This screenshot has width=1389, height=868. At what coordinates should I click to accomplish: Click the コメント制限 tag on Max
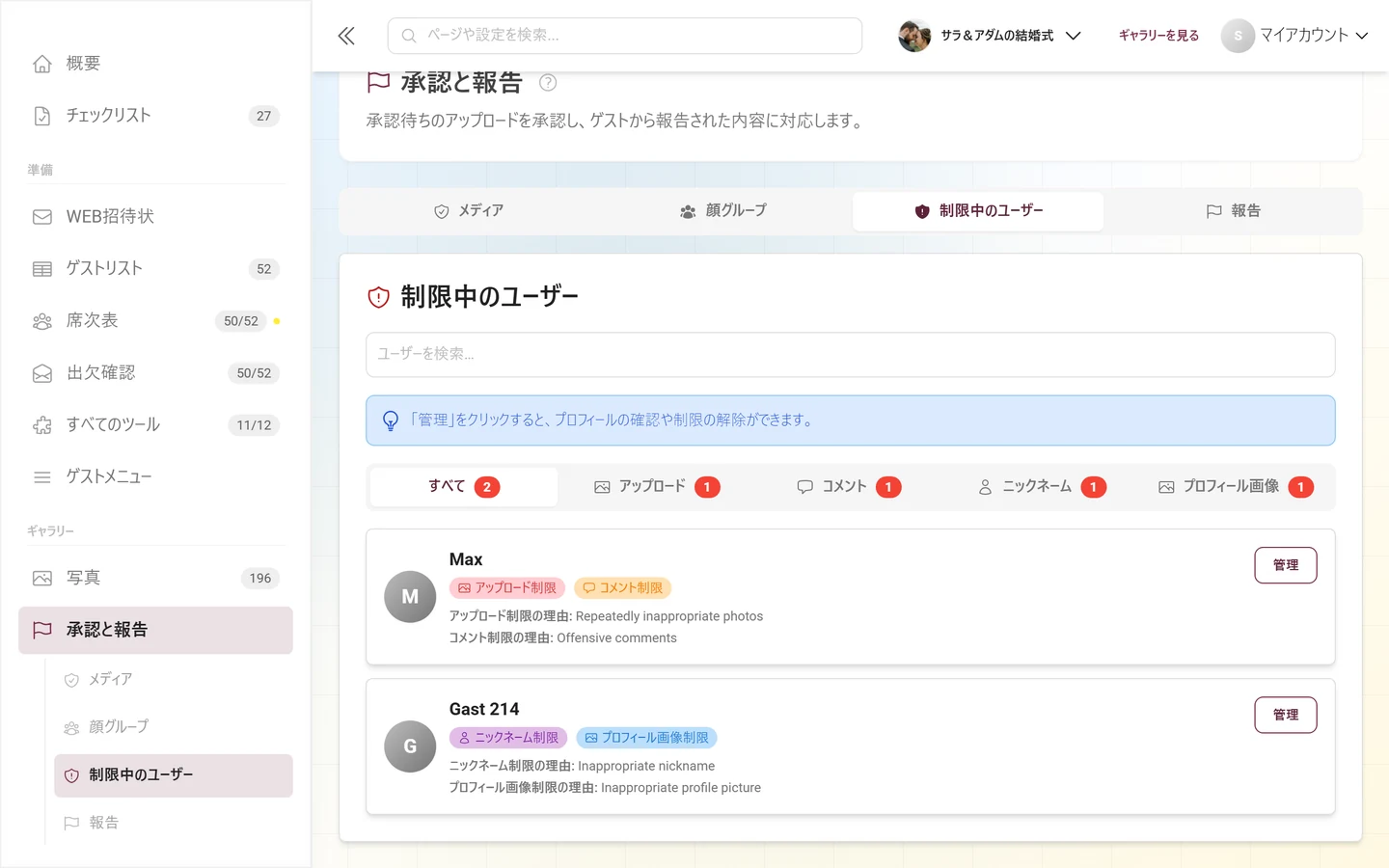622,588
